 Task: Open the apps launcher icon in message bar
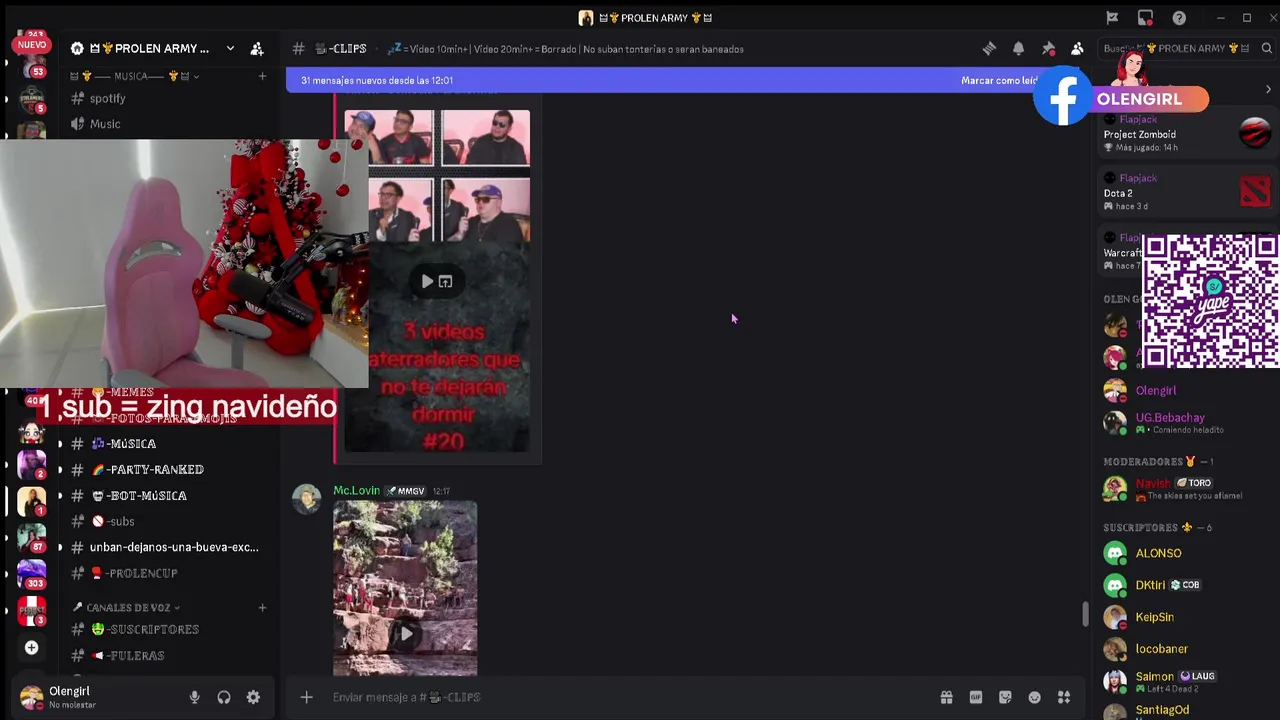tap(1064, 697)
